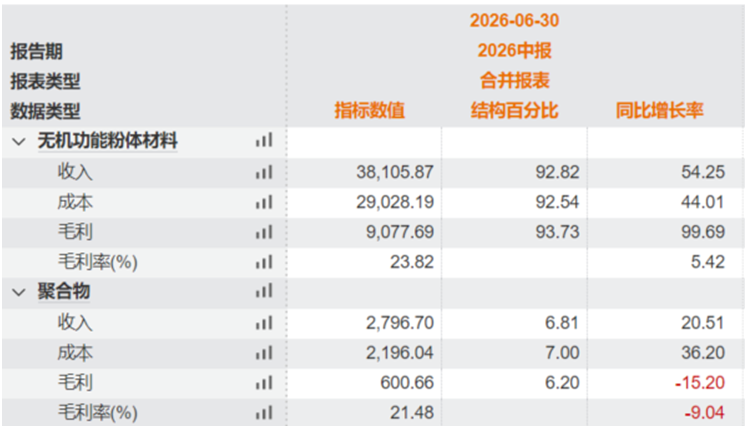The width and height of the screenshot is (747, 428).
Task: Click the 数据类型 row label
Action: pos(45,111)
